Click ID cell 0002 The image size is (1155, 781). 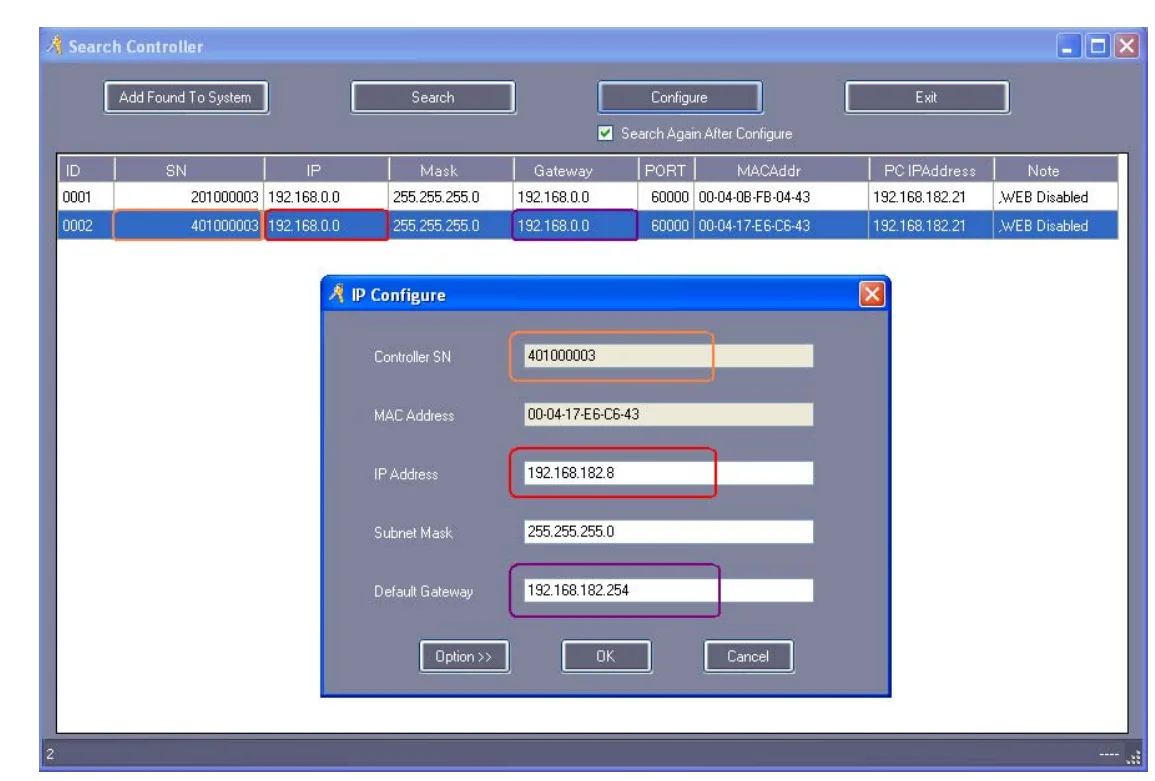(x=86, y=225)
